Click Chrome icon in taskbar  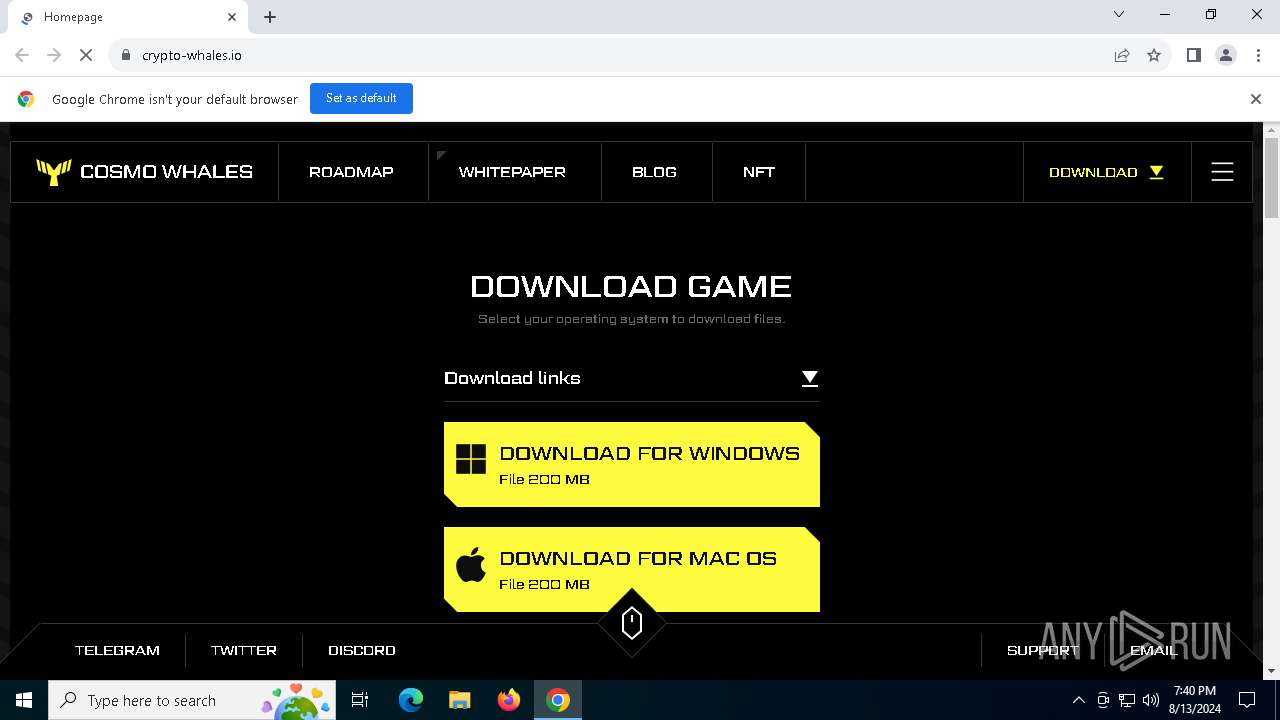point(558,700)
